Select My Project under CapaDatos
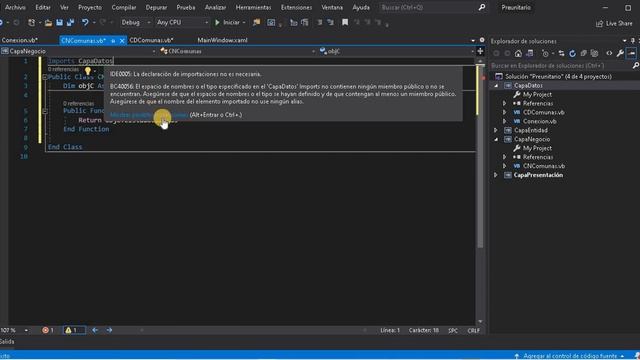Screen dimensions: 640x360 coord(537,95)
